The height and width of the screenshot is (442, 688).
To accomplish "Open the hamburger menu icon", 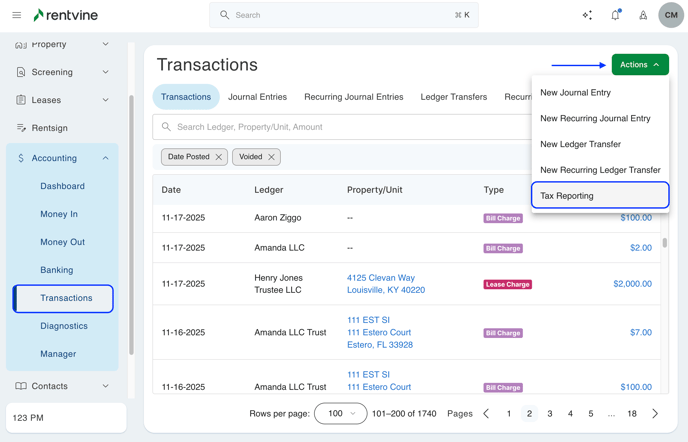I will click(x=17, y=15).
